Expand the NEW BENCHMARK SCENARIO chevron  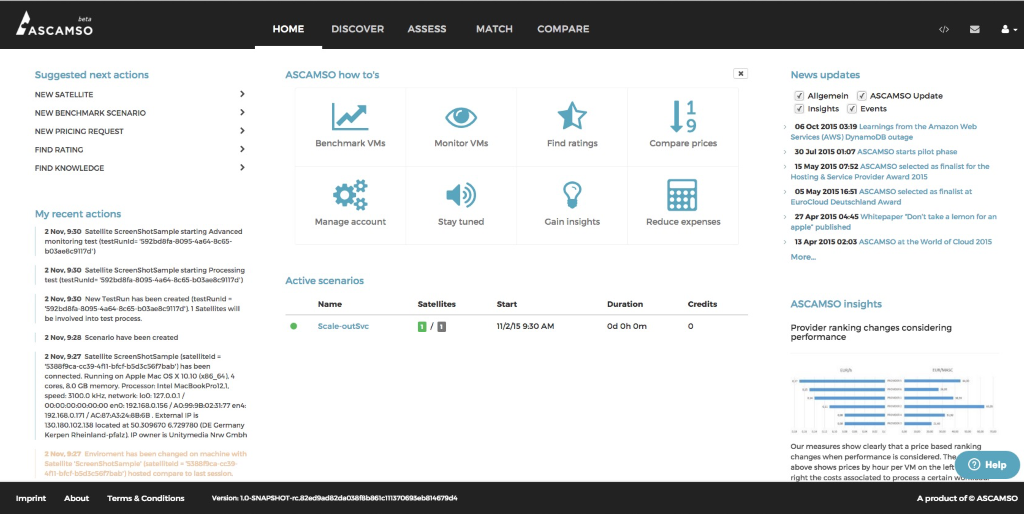(x=242, y=112)
